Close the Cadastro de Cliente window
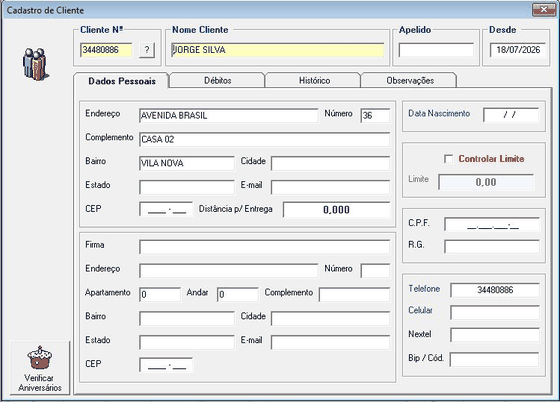The width and height of the screenshot is (560, 402). (x=544, y=10)
